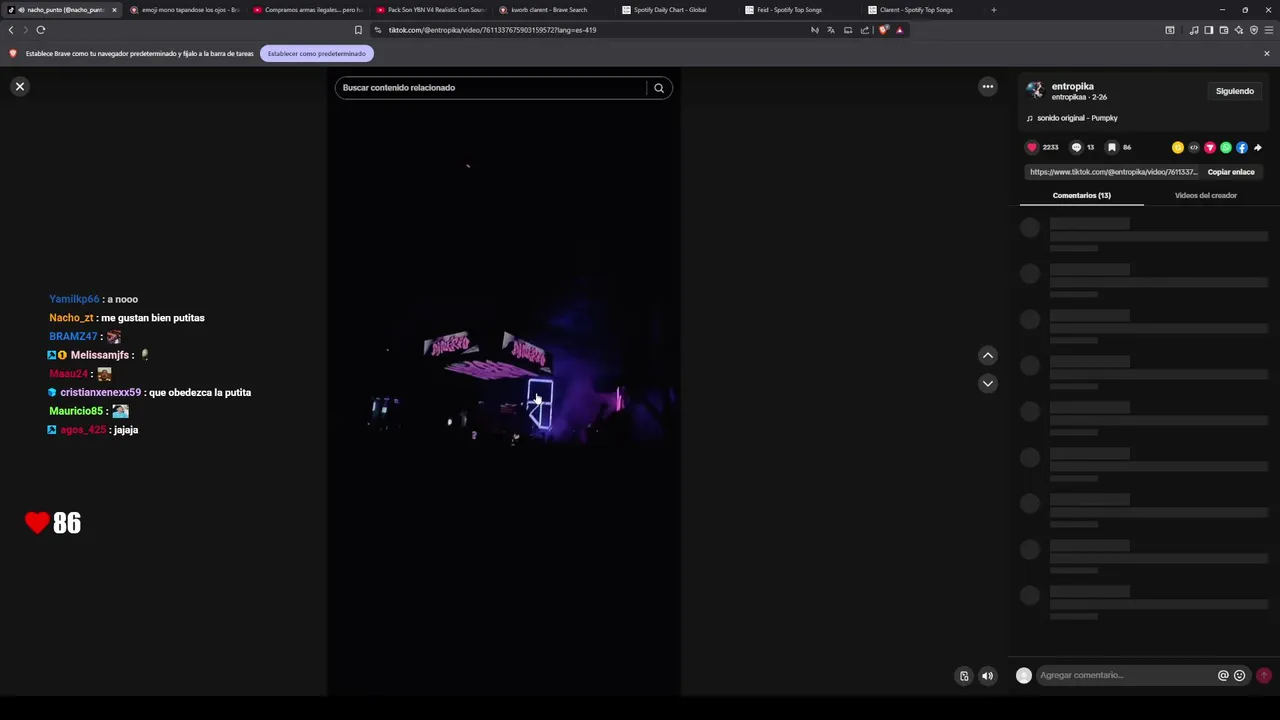Viewport: 1280px width, 720px height.
Task: Close the TikTok video viewer
Action: coord(19,87)
